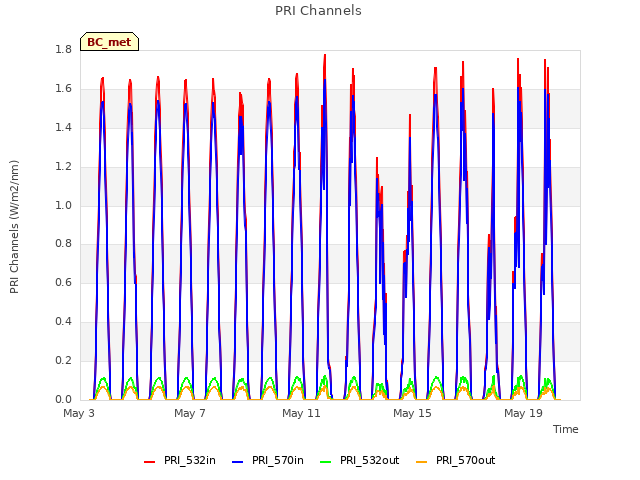
Task: Click the 1.8 y-axis tick label
Action: click(63, 50)
